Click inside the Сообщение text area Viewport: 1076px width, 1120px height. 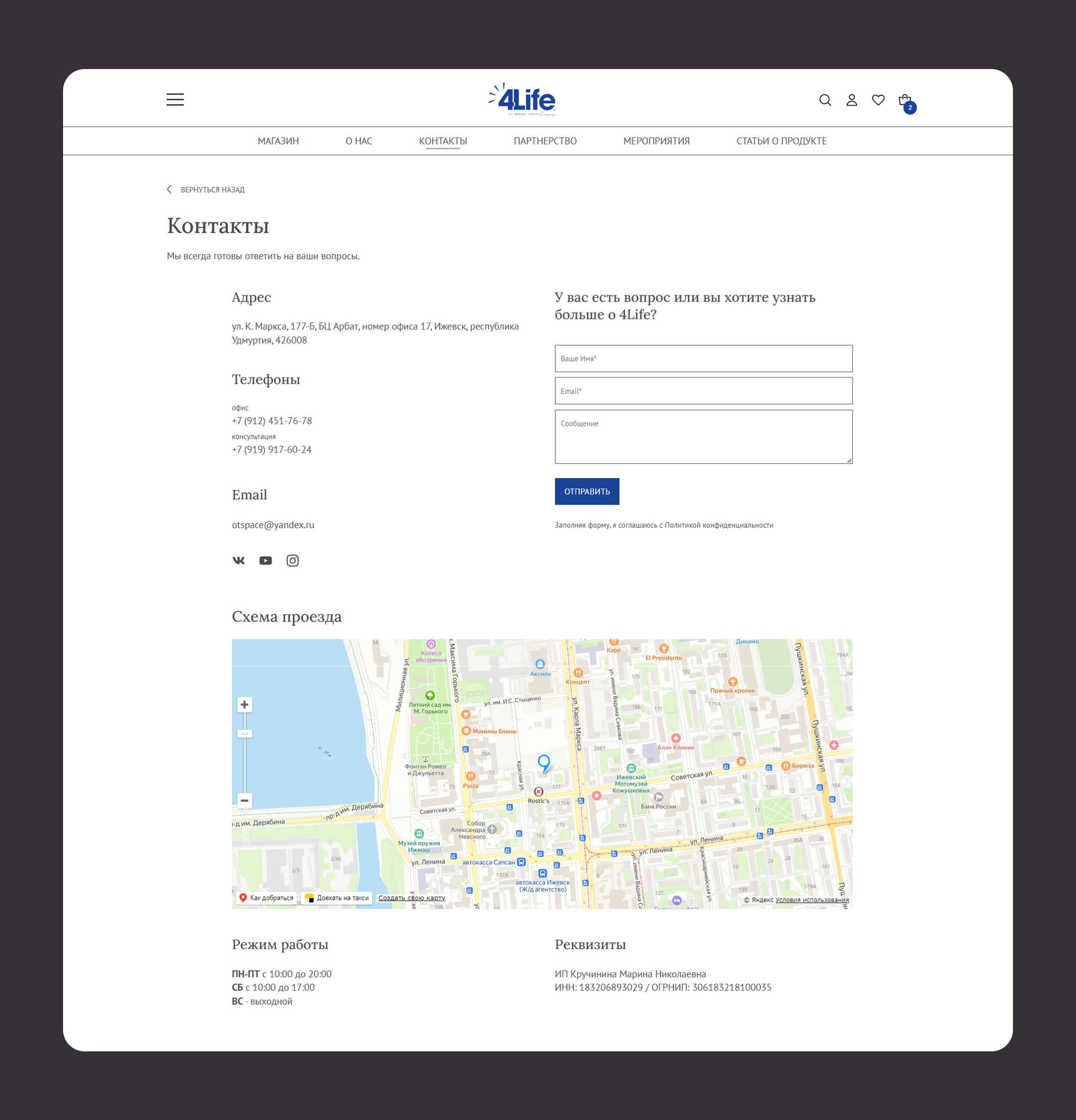pyautogui.click(x=703, y=437)
